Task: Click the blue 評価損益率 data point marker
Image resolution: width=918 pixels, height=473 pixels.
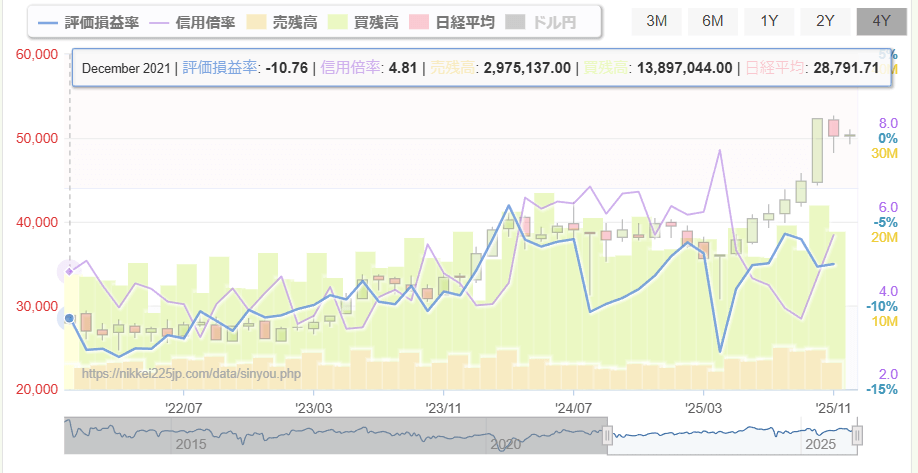Action: [69, 318]
